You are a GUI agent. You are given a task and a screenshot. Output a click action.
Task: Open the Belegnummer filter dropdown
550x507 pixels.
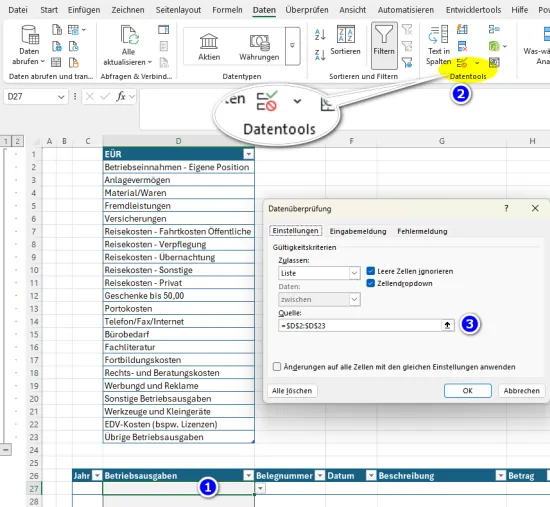tap(320, 475)
